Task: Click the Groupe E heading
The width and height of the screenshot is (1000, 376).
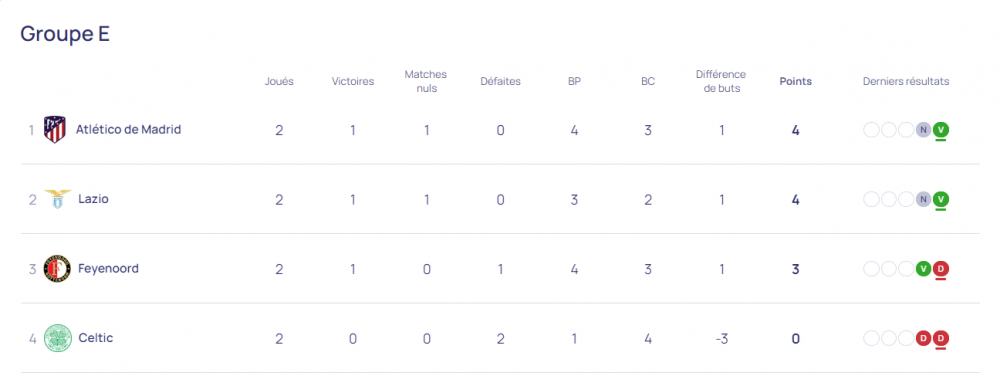Action: pyautogui.click(x=65, y=34)
